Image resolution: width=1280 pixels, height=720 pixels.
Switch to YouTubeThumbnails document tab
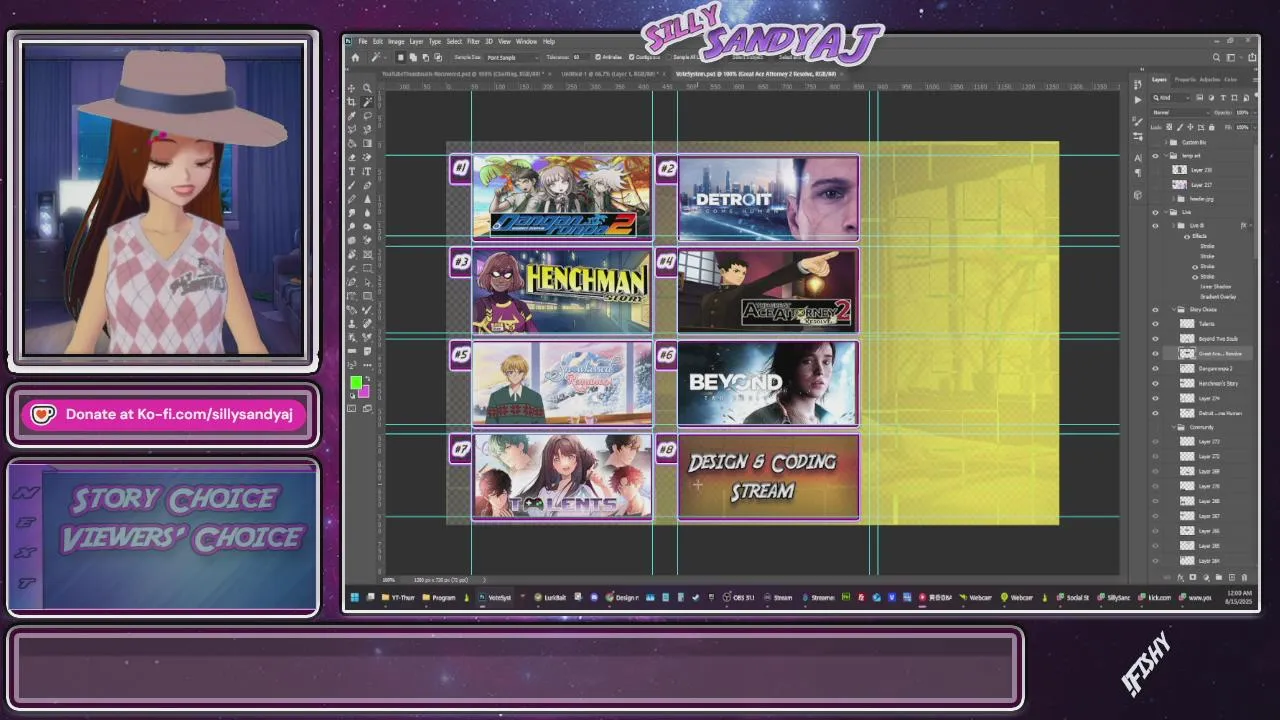pyautogui.click(x=463, y=74)
